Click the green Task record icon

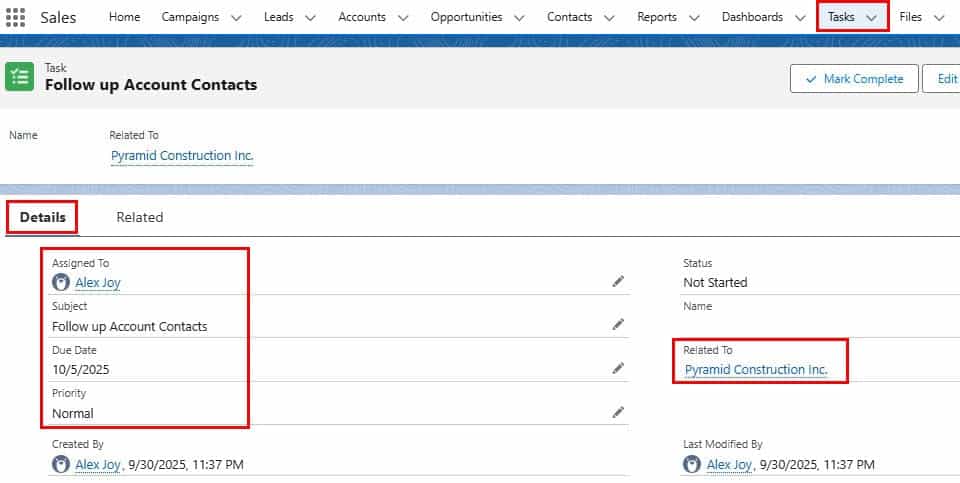tap(20, 77)
